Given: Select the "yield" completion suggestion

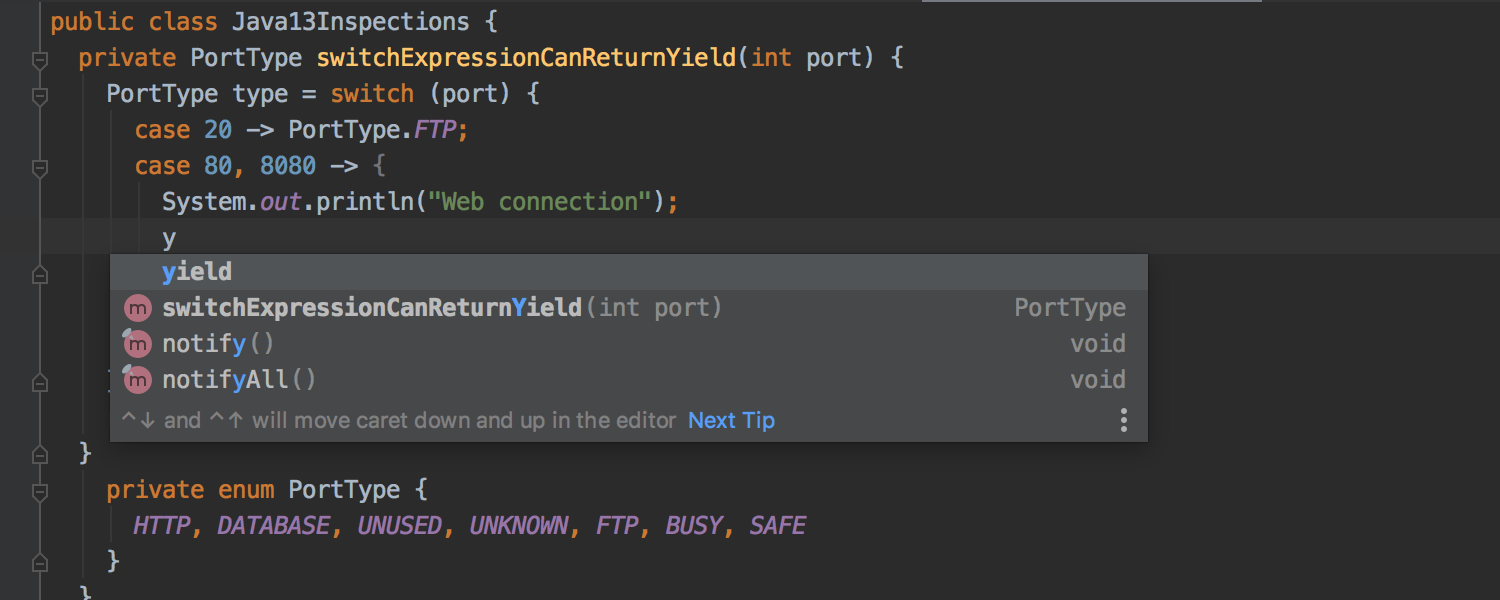Looking at the screenshot, I should click(196, 271).
